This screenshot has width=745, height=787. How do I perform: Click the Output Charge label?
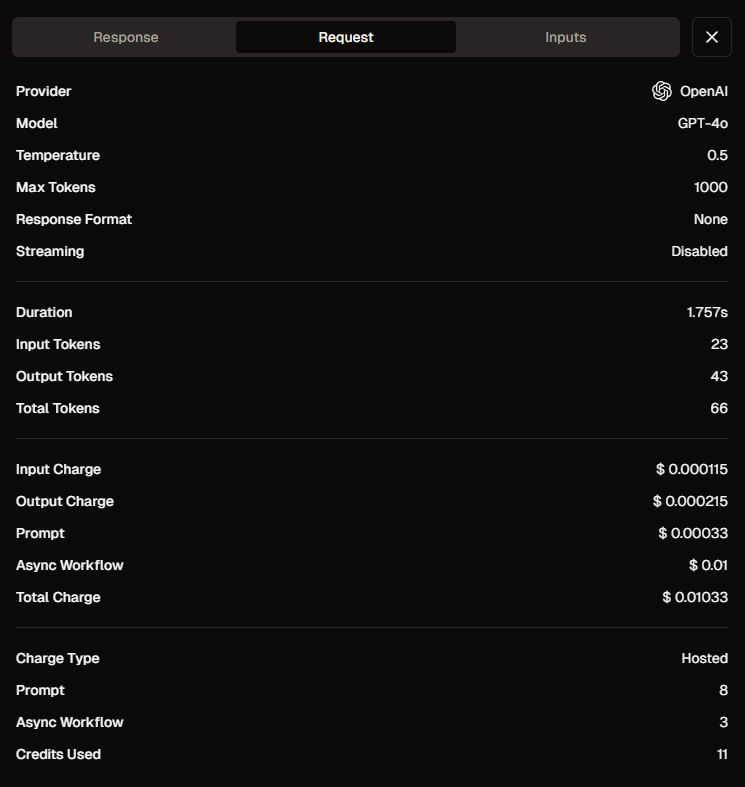(65, 501)
